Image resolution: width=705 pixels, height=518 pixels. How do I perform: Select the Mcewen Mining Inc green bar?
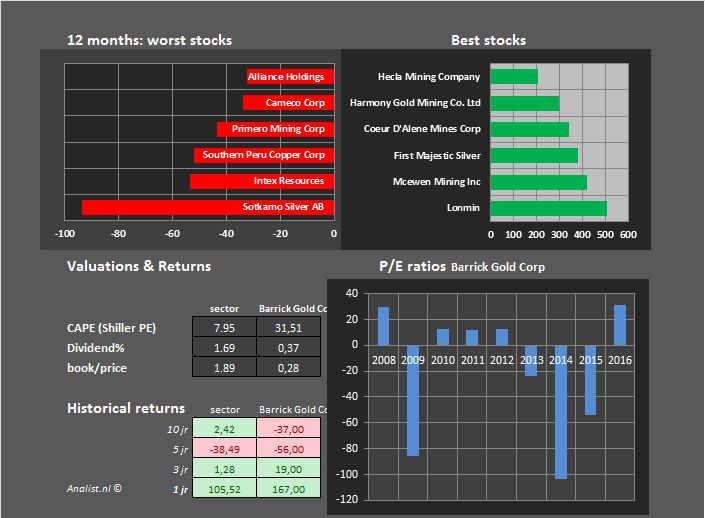pyautogui.click(x=538, y=182)
